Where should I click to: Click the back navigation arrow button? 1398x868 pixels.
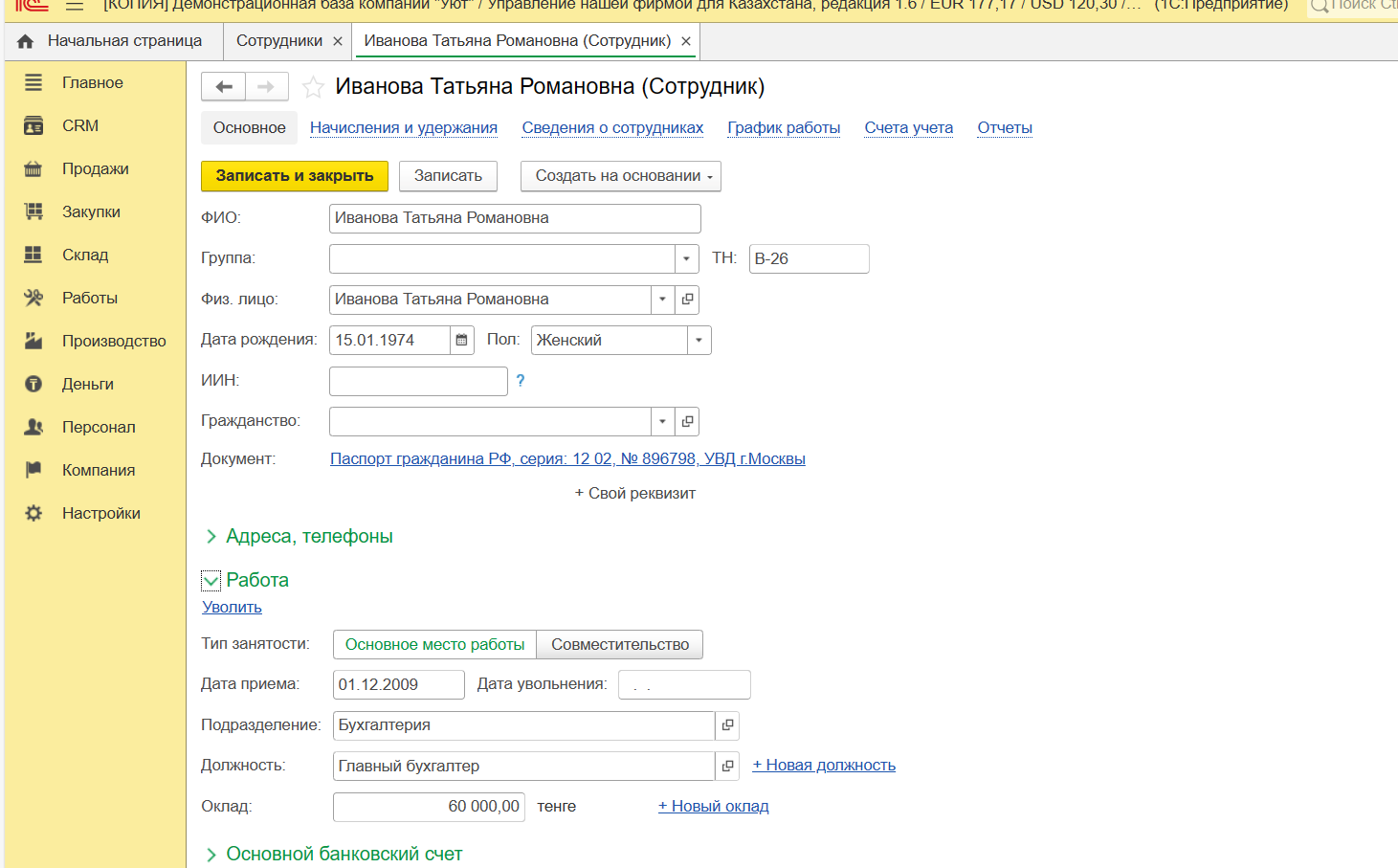224,87
